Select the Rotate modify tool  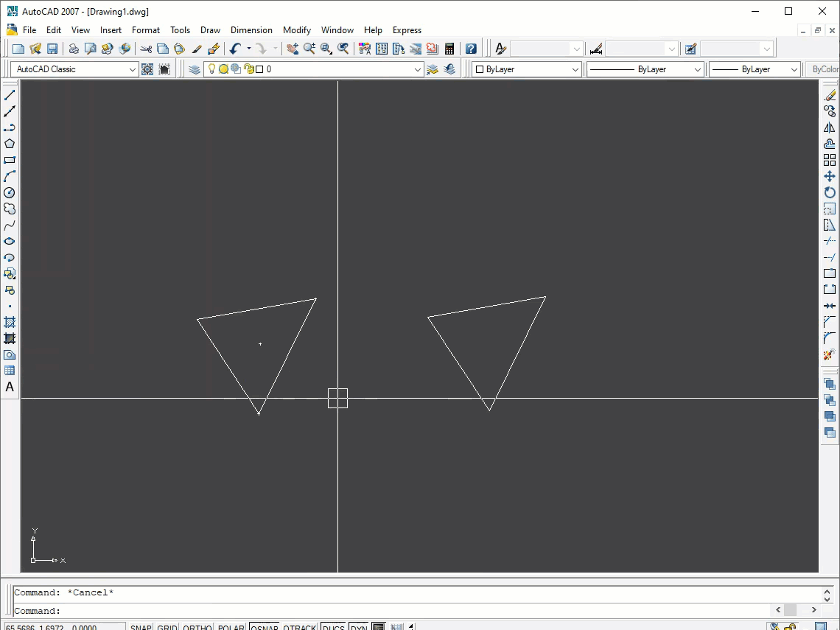tap(830, 192)
